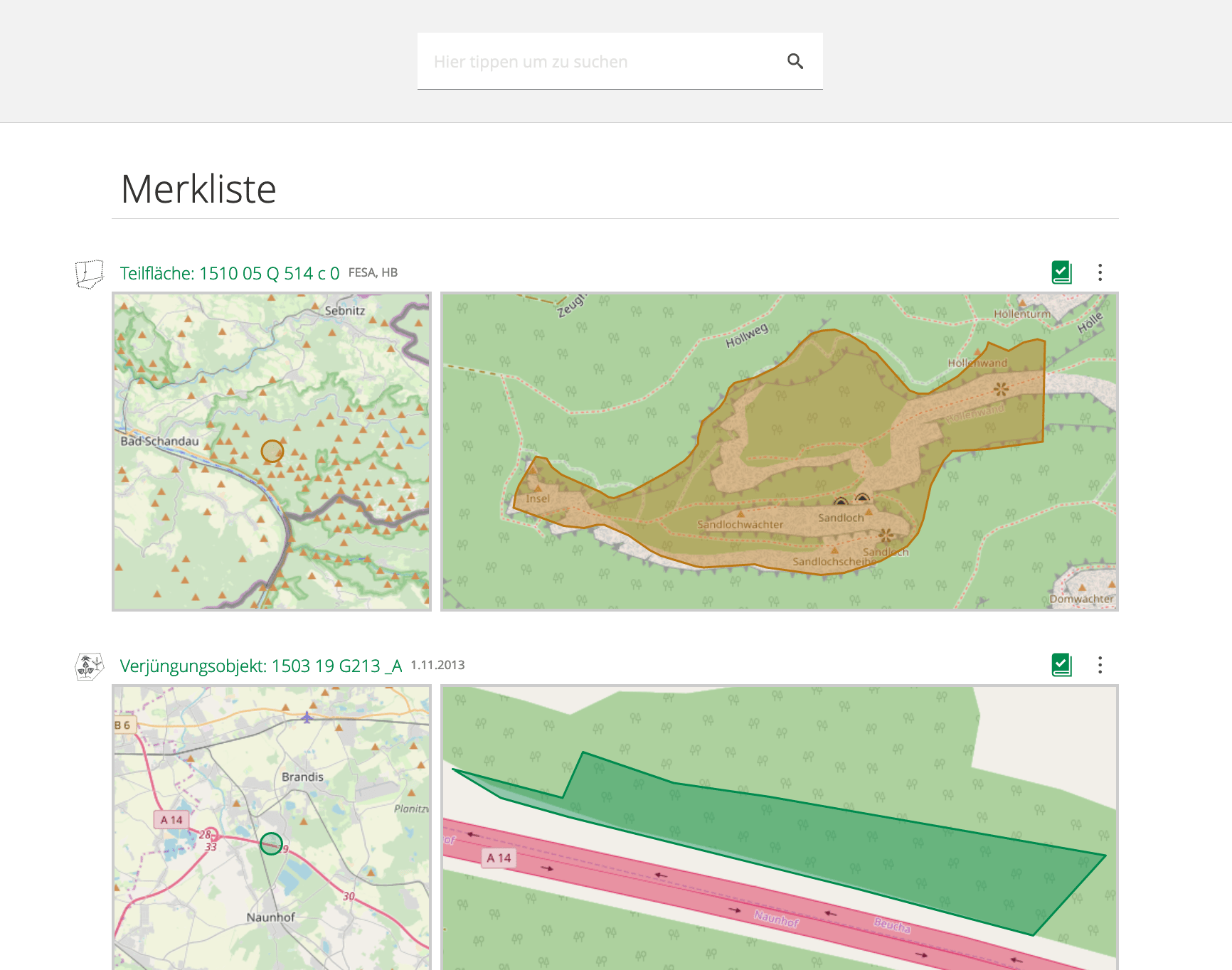
Task: Open Verjüngungsobjekt: 1503 19 G213 _A link
Action: (x=261, y=666)
